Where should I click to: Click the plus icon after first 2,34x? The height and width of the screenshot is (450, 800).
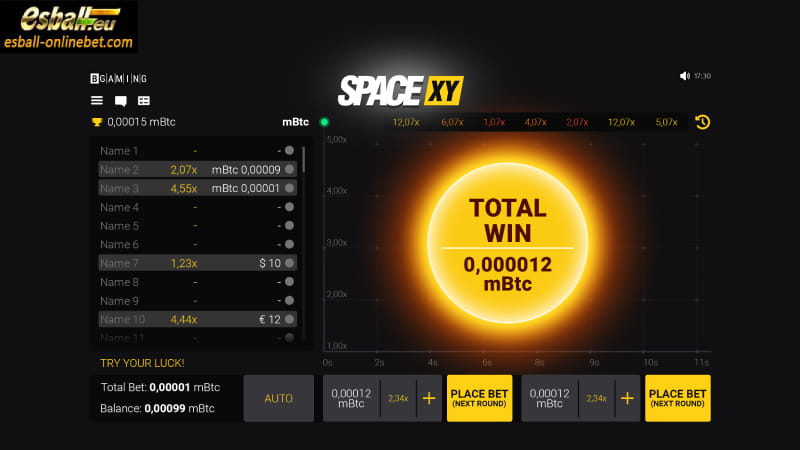pos(429,398)
